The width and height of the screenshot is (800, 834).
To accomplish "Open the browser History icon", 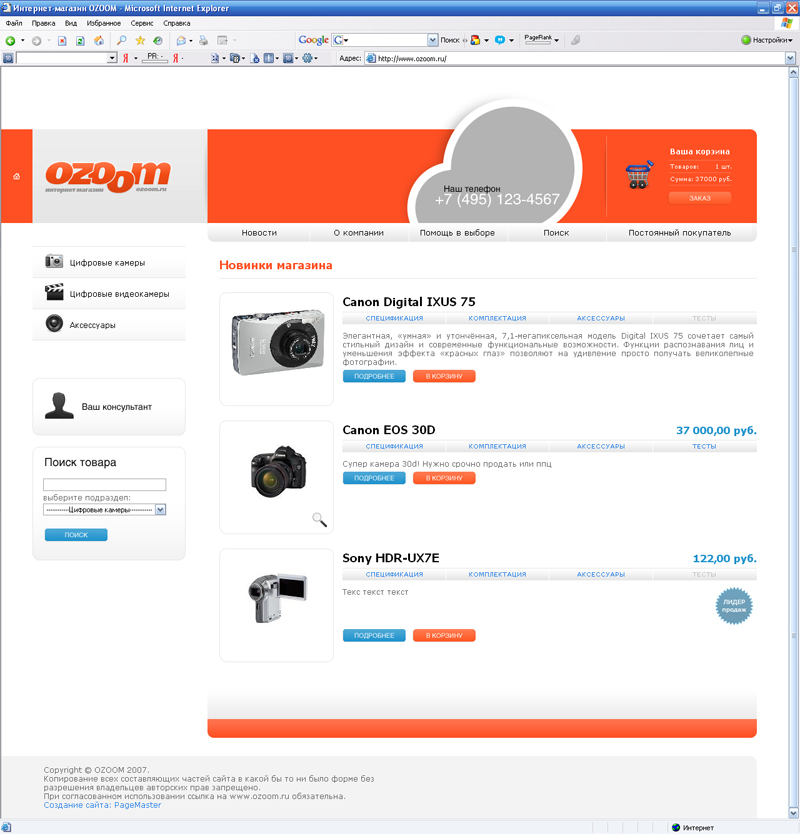I will (158, 40).
